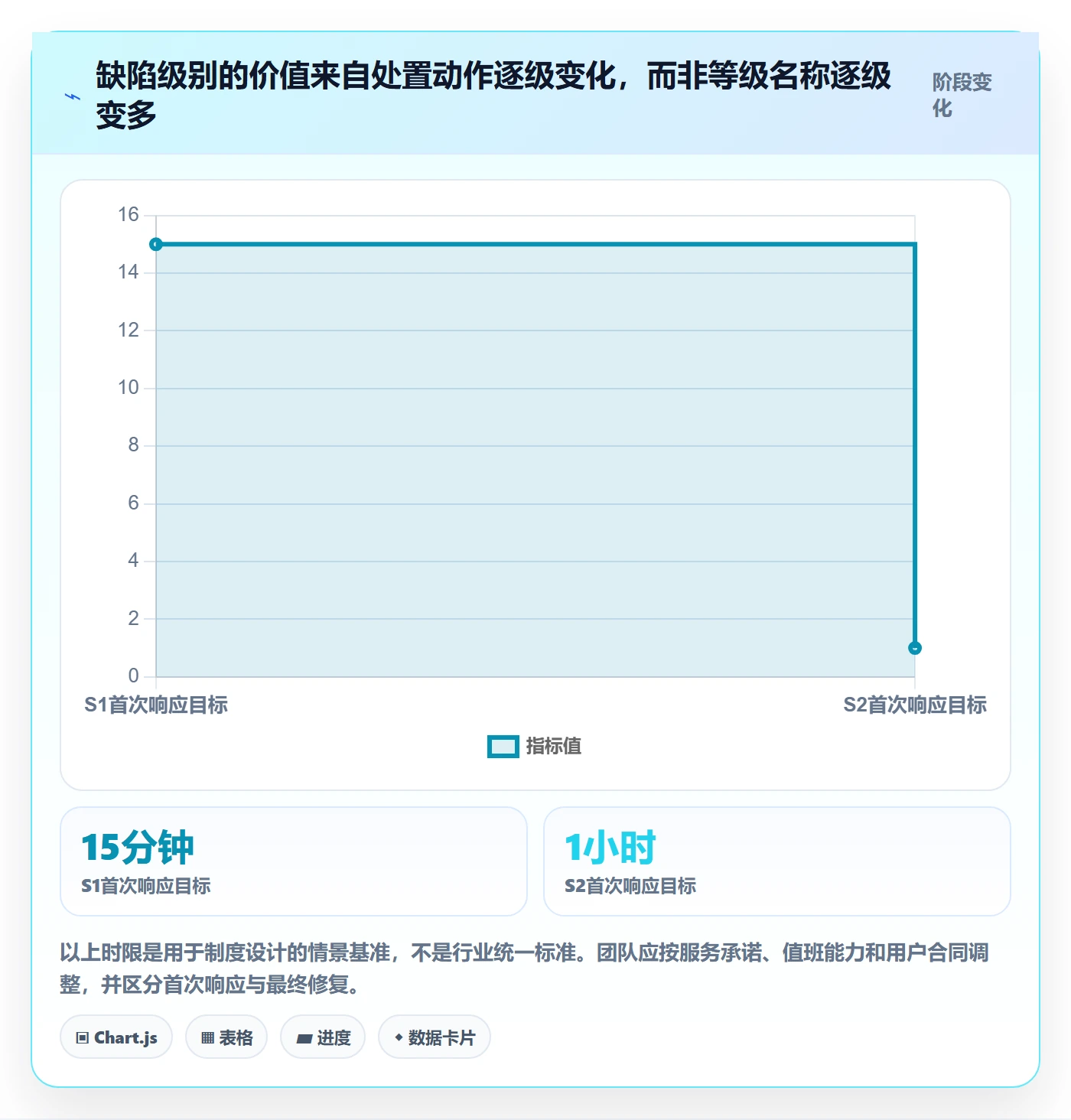This screenshot has height=1120, width=1071.
Task: Select the 表格 tag
Action: 226,1037
